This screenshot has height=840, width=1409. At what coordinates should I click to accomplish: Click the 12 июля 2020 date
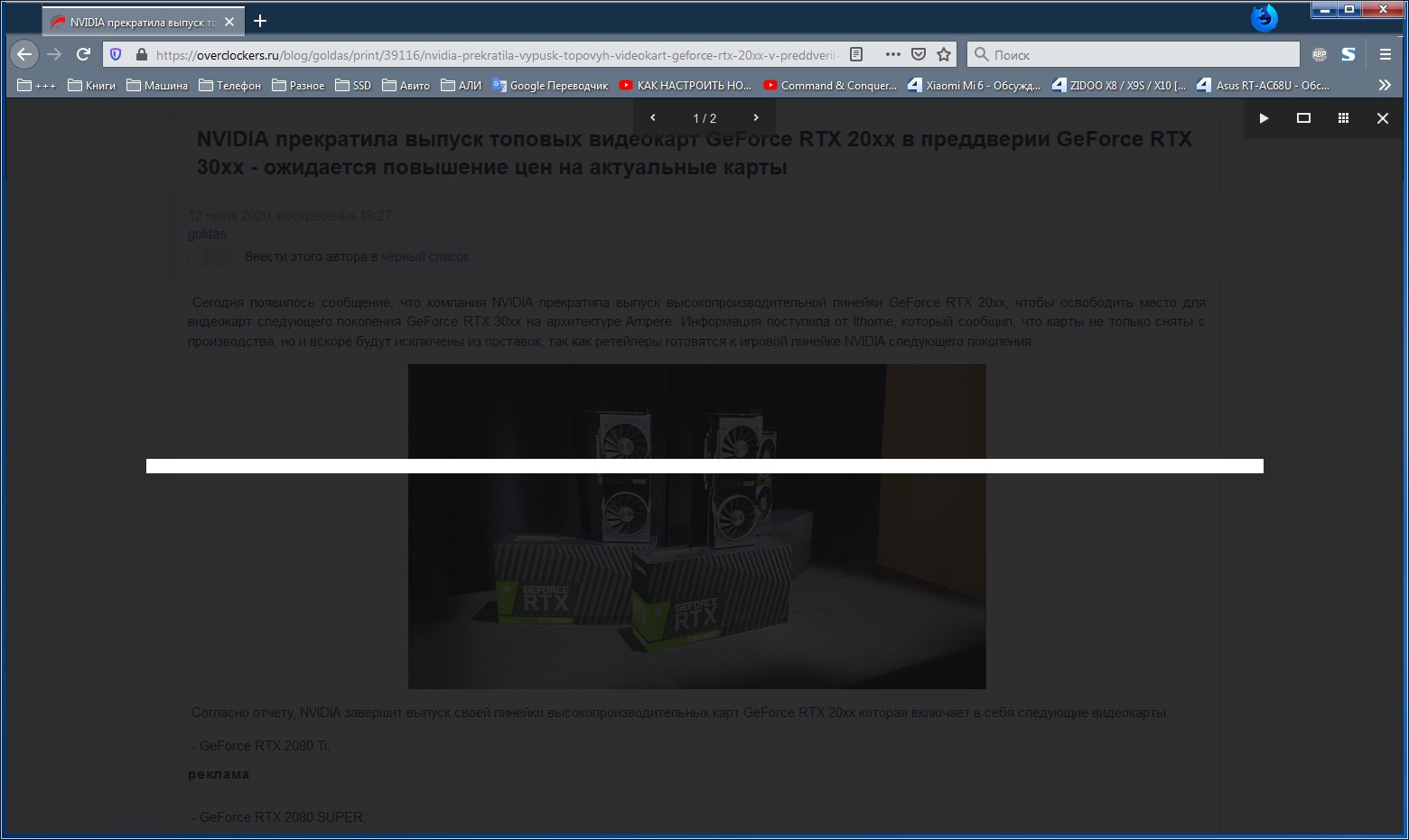tap(290, 215)
